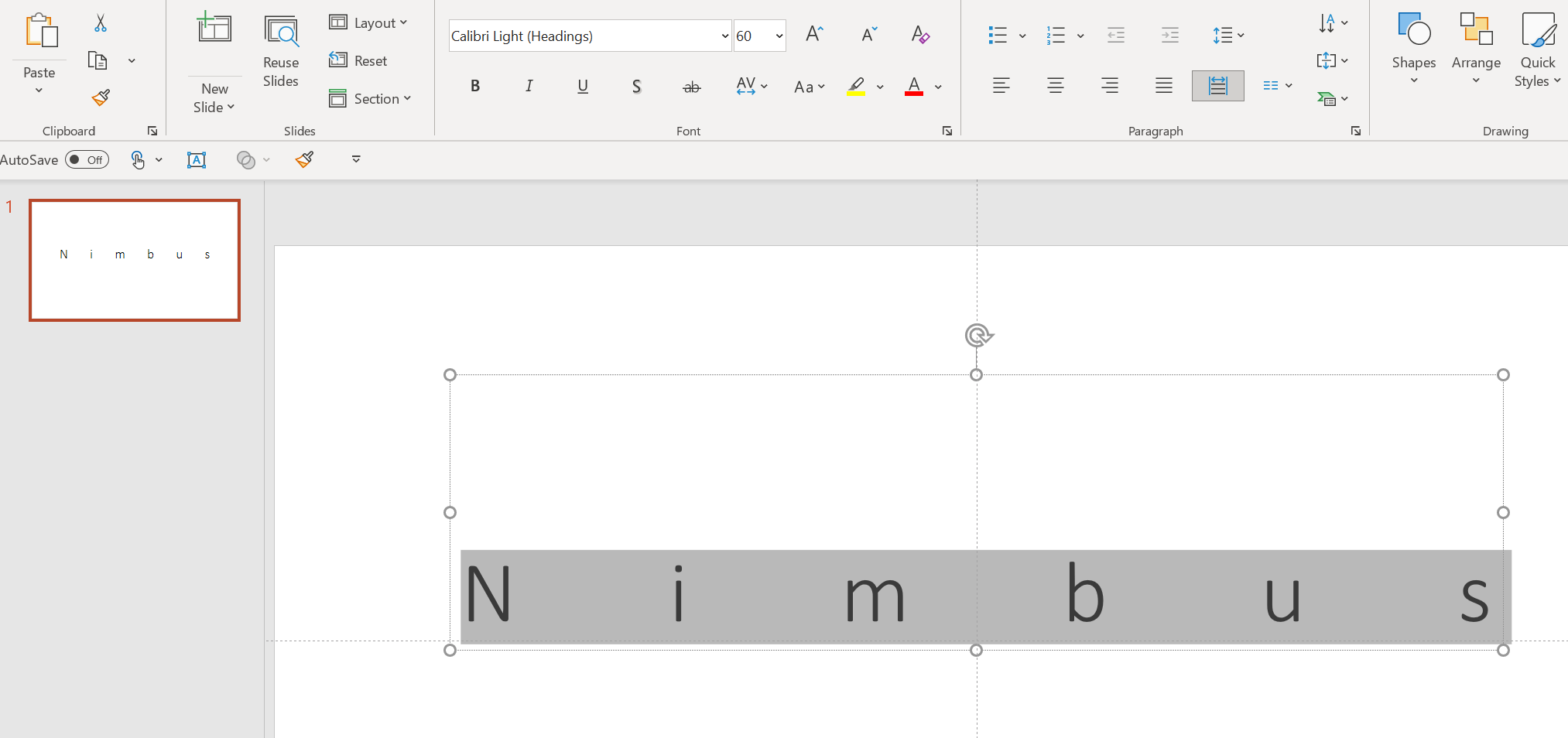Open Copy options arrow
This screenshot has height=738, width=1568.
[x=132, y=60]
